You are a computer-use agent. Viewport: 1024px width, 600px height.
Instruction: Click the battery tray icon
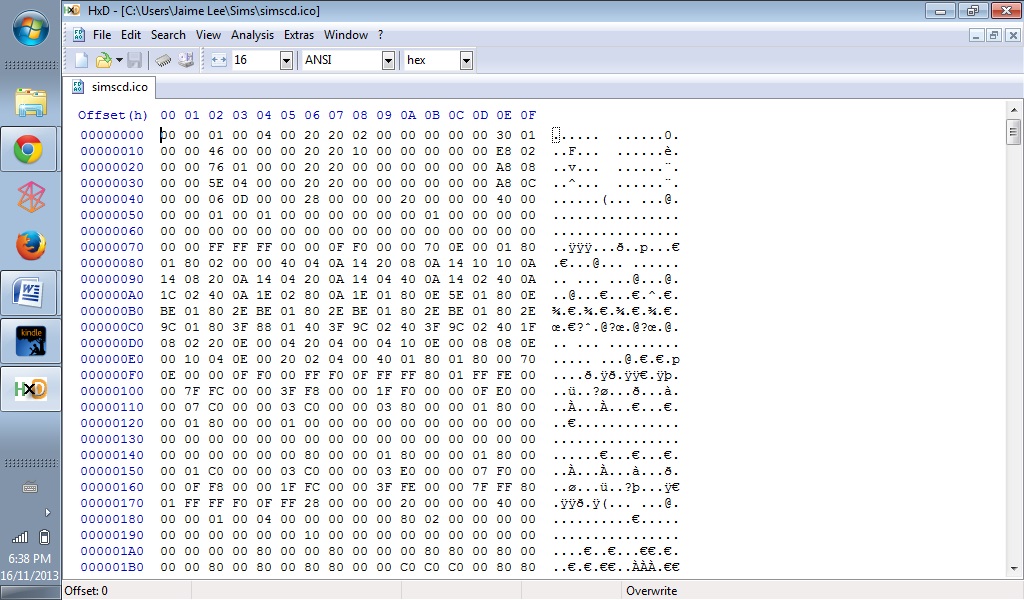[44, 537]
